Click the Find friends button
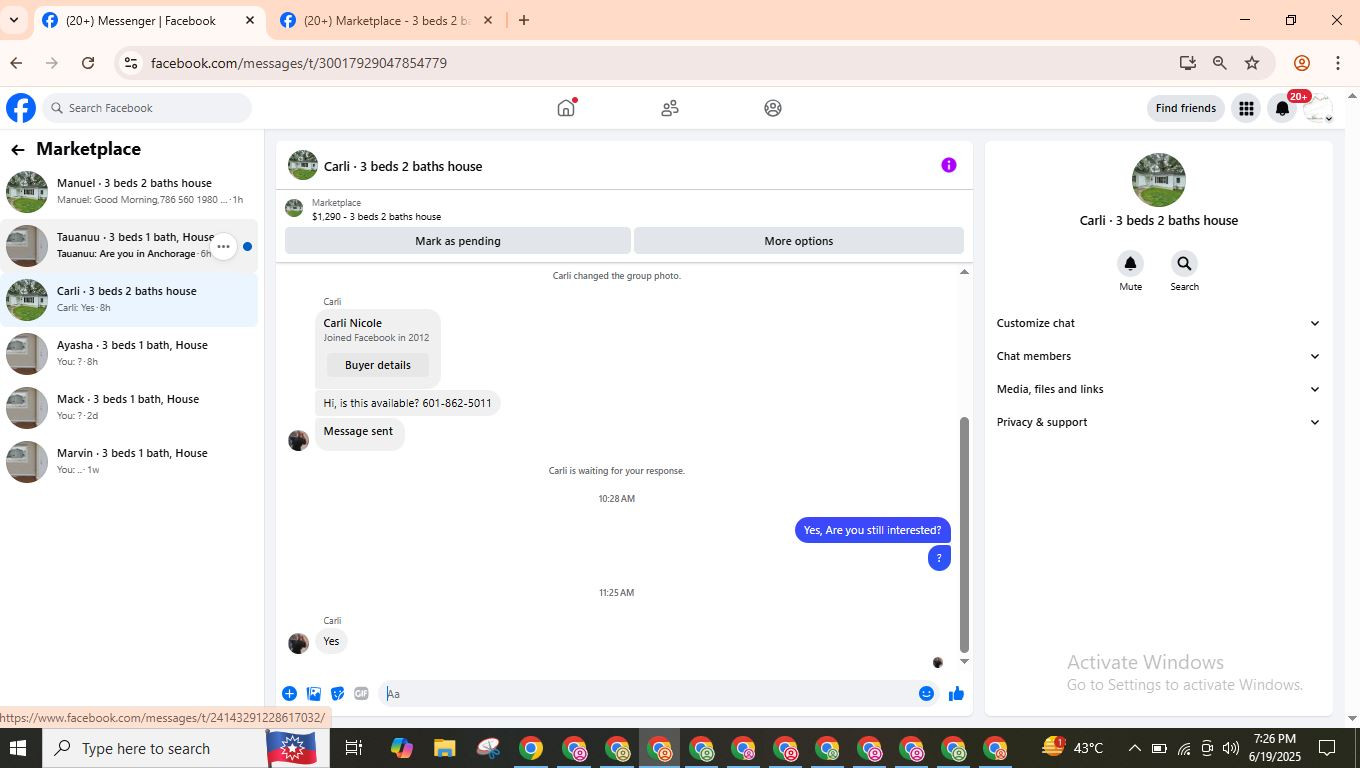The height and width of the screenshot is (768, 1360). coord(1186,108)
